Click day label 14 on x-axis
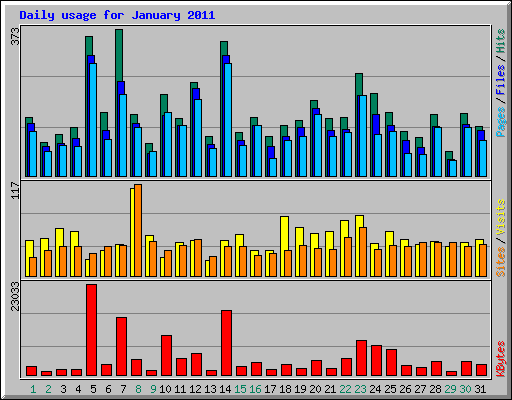The width and height of the screenshot is (512, 400). [x=225, y=389]
